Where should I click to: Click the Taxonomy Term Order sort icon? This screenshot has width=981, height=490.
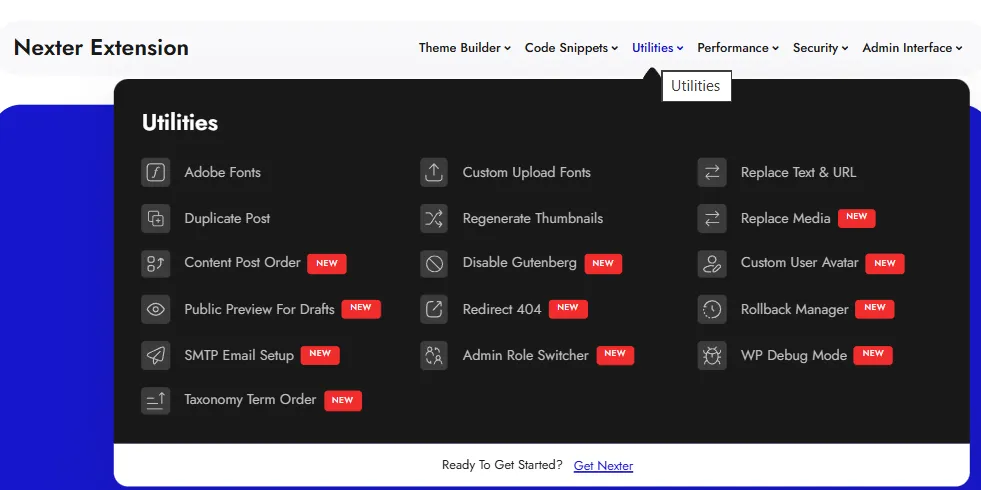pos(155,400)
